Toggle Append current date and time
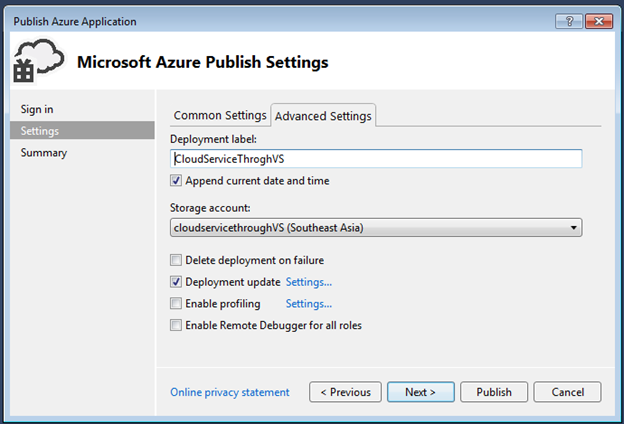The height and width of the screenshot is (424, 624). [177, 181]
